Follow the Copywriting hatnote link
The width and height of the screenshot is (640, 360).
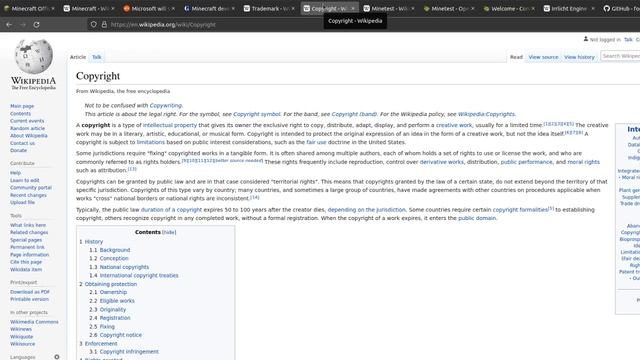click(x=165, y=105)
